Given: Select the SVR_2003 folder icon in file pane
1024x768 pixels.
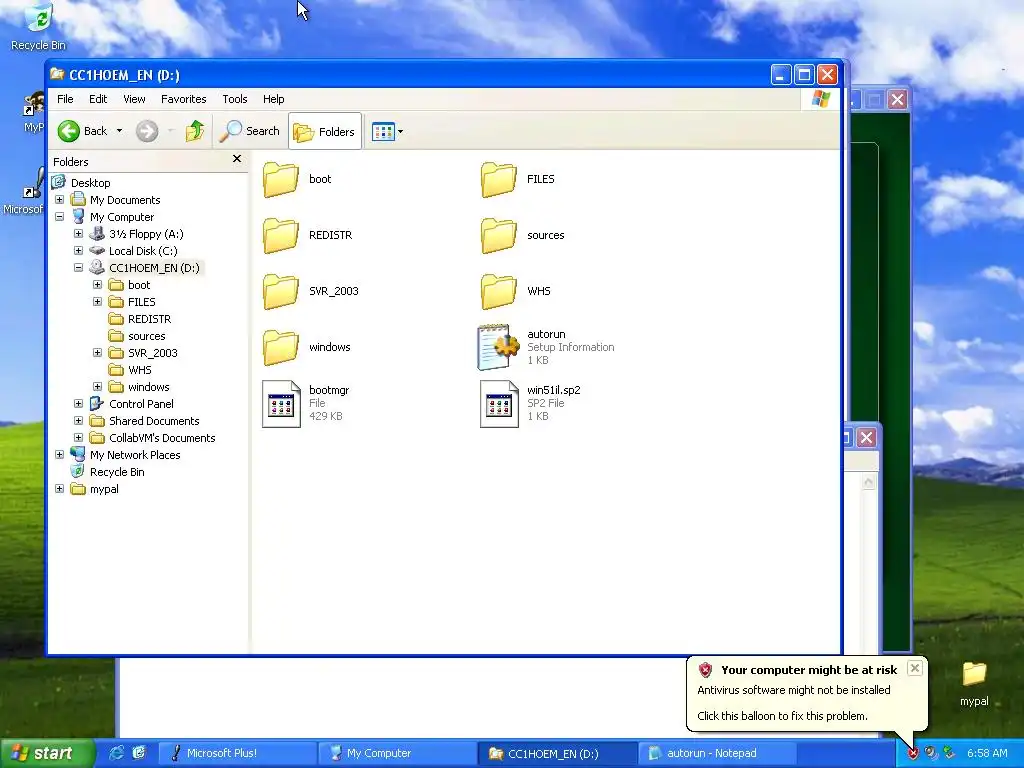Looking at the screenshot, I should pyautogui.click(x=281, y=292).
